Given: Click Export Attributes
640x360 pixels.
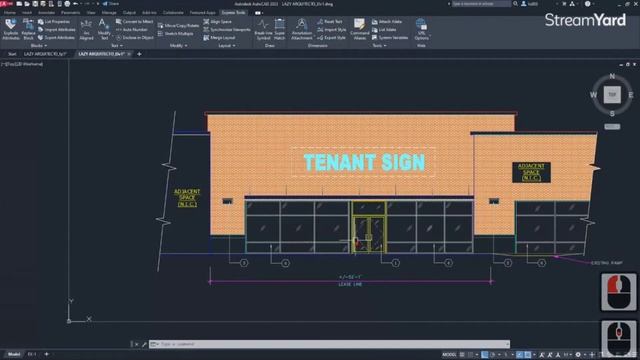Looking at the screenshot, I should click(56, 38).
